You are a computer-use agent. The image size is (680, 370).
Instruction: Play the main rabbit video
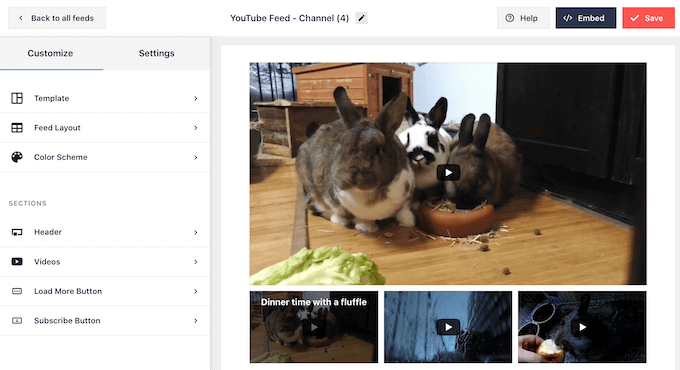click(448, 173)
